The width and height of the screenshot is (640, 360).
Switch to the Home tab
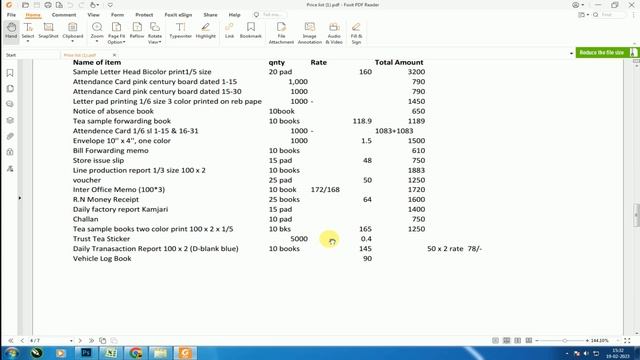coord(33,15)
